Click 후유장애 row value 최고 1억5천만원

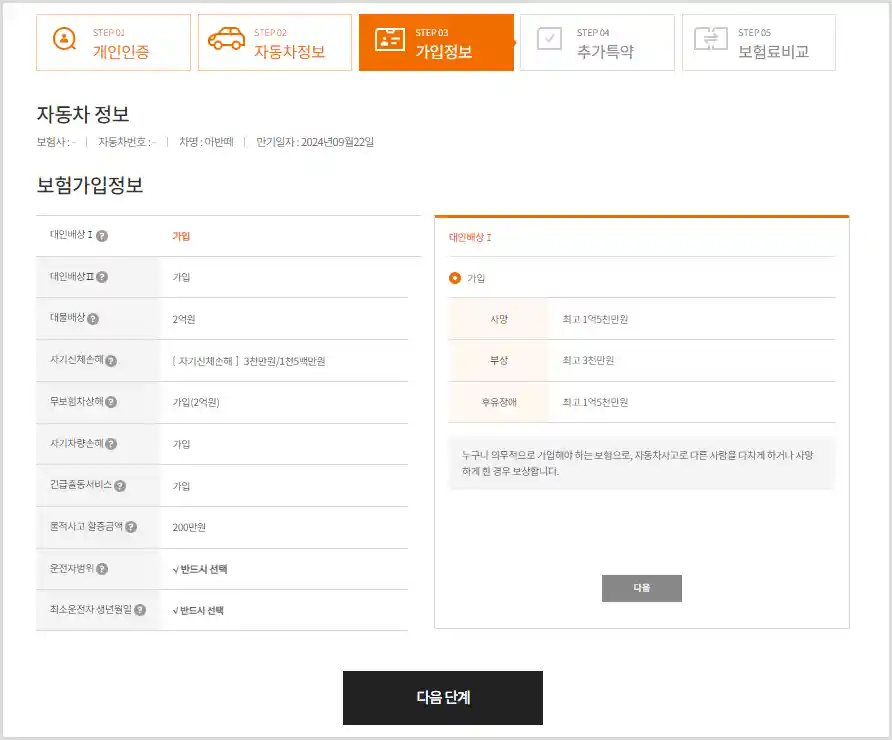coord(595,402)
